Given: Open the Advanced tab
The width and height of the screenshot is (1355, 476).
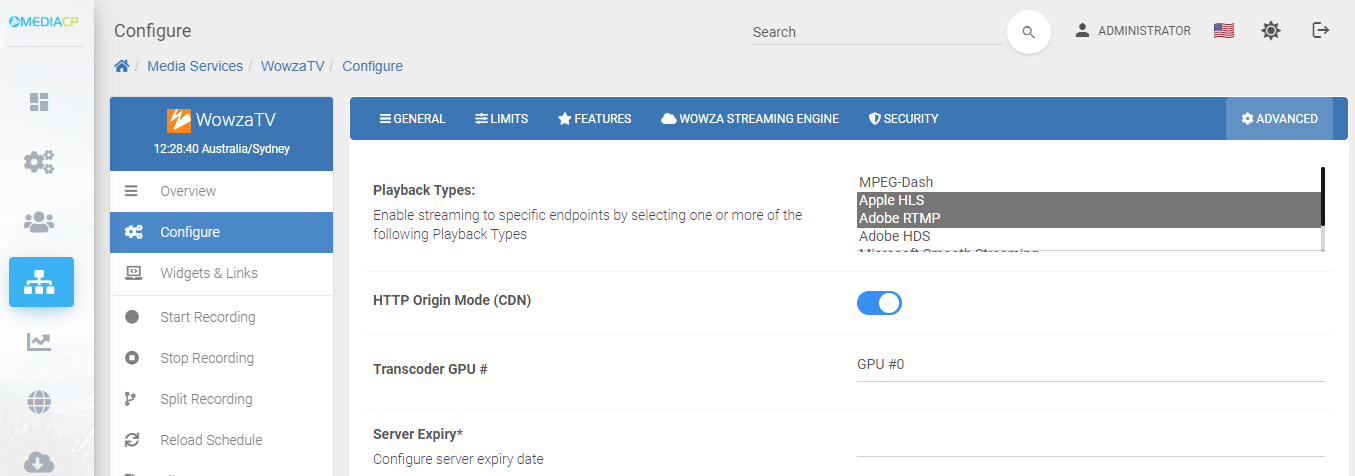Looking at the screenshot, I should point(1279,118).
